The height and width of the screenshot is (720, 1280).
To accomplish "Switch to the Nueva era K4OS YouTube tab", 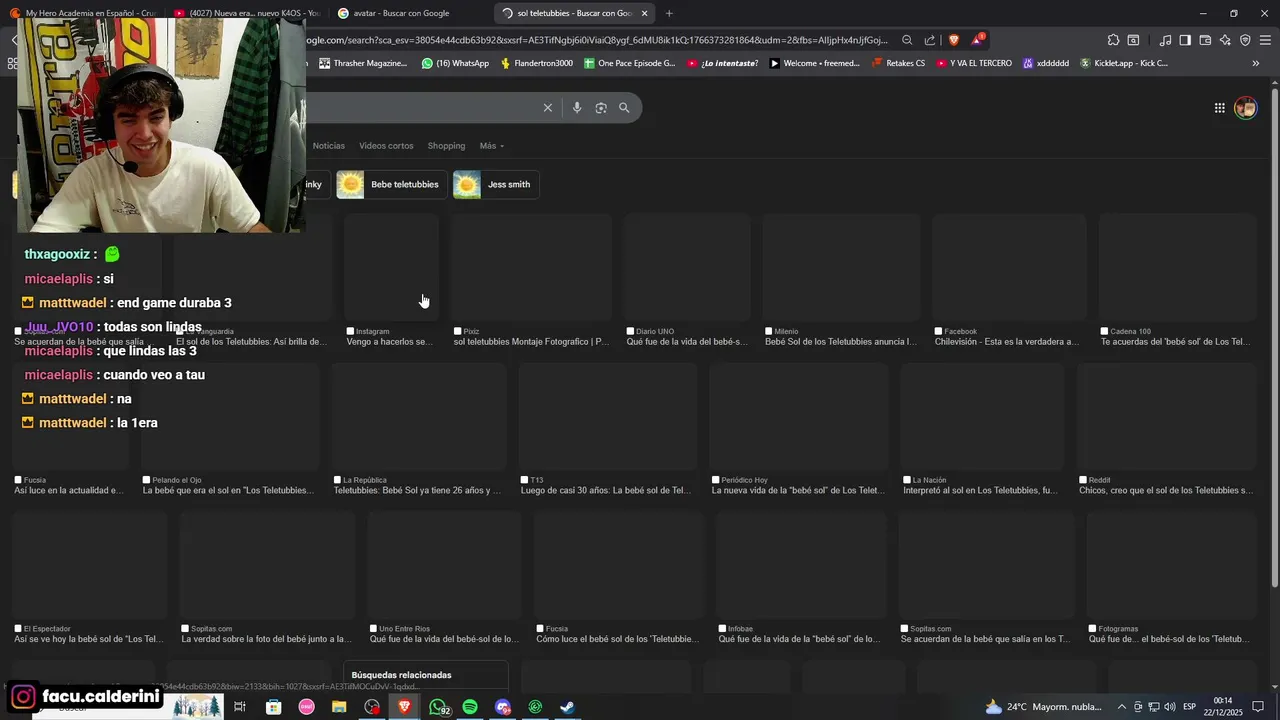I will [x=247, y=13].
